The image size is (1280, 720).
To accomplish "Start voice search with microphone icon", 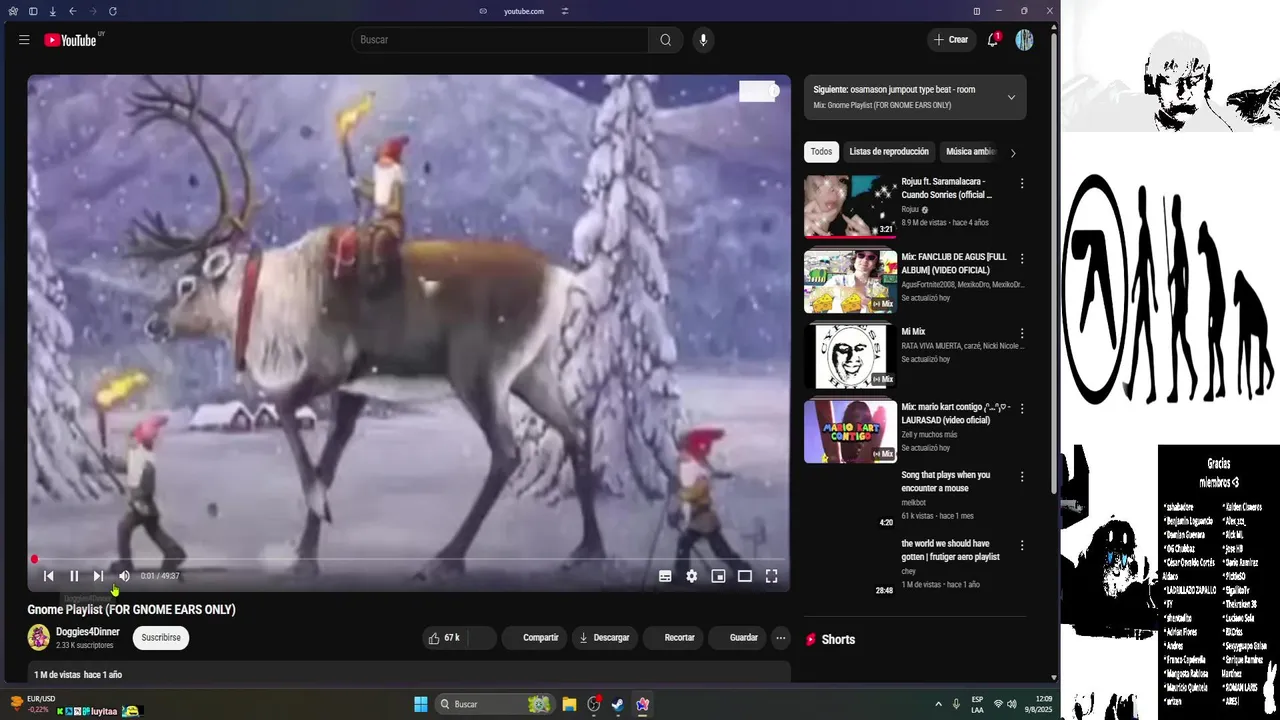I will coord(703,40).
